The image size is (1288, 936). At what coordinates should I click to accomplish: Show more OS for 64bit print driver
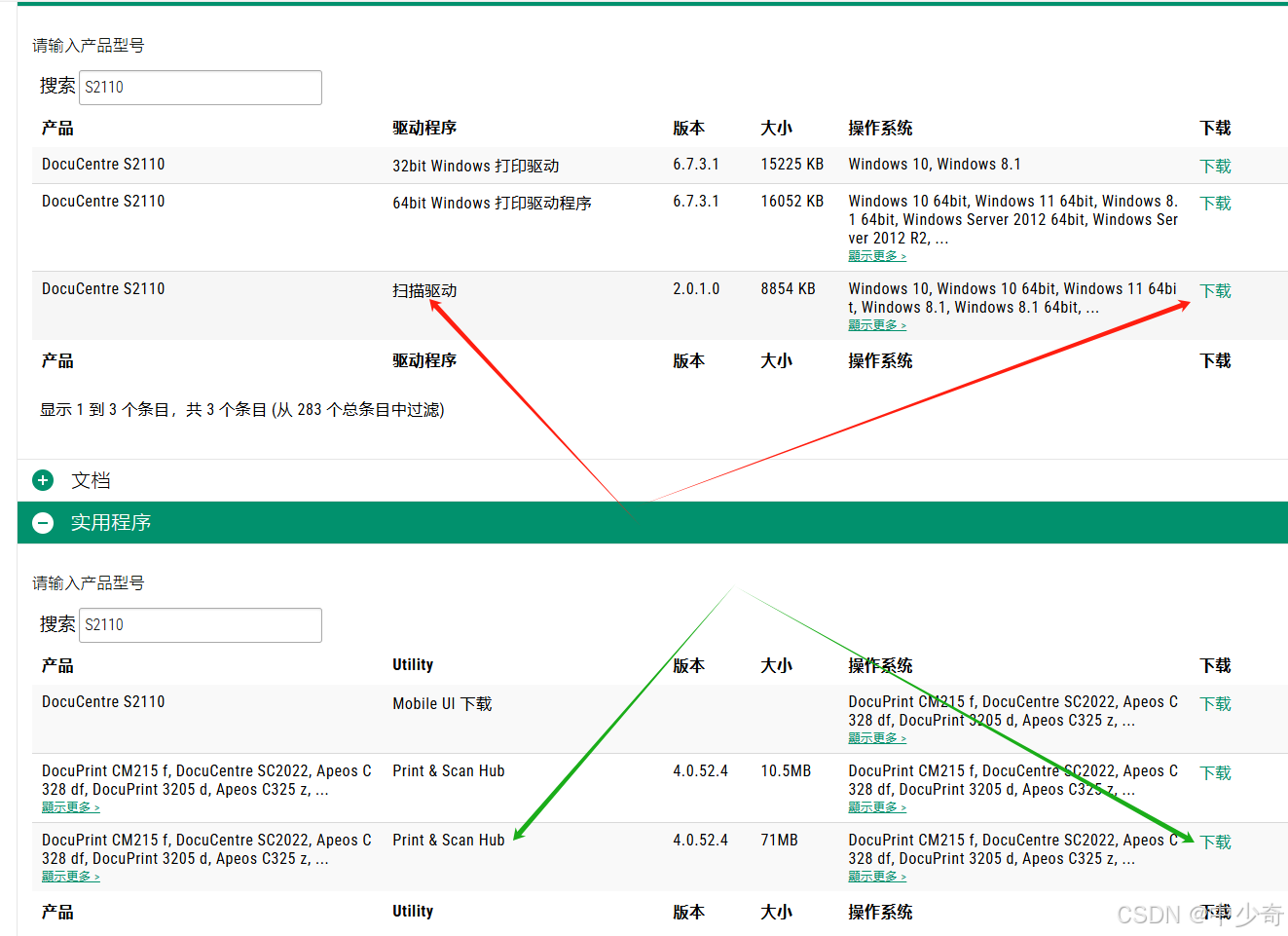tap(877, 256)
